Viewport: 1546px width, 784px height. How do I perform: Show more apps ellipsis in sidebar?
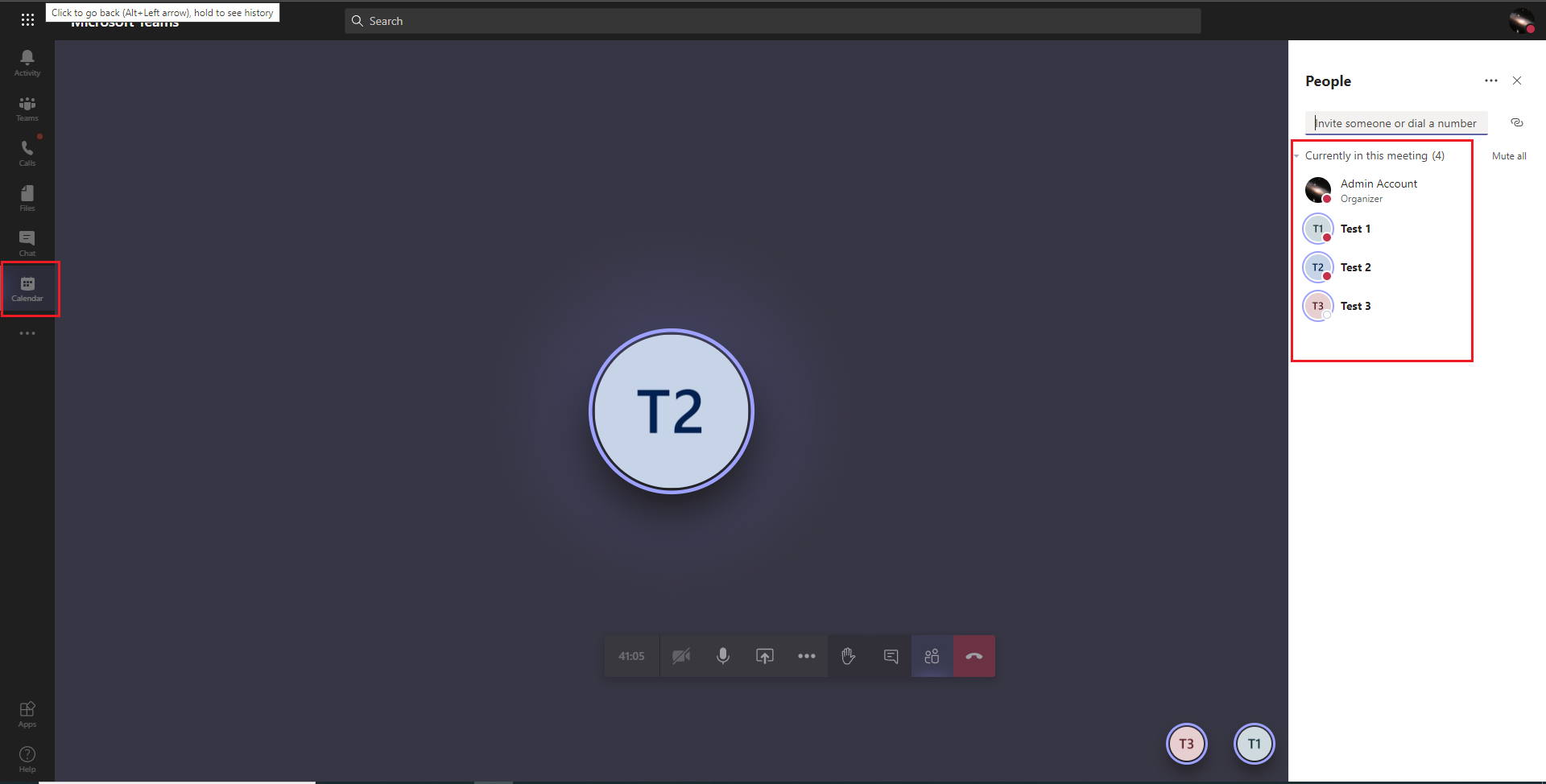tap(27, 333)
